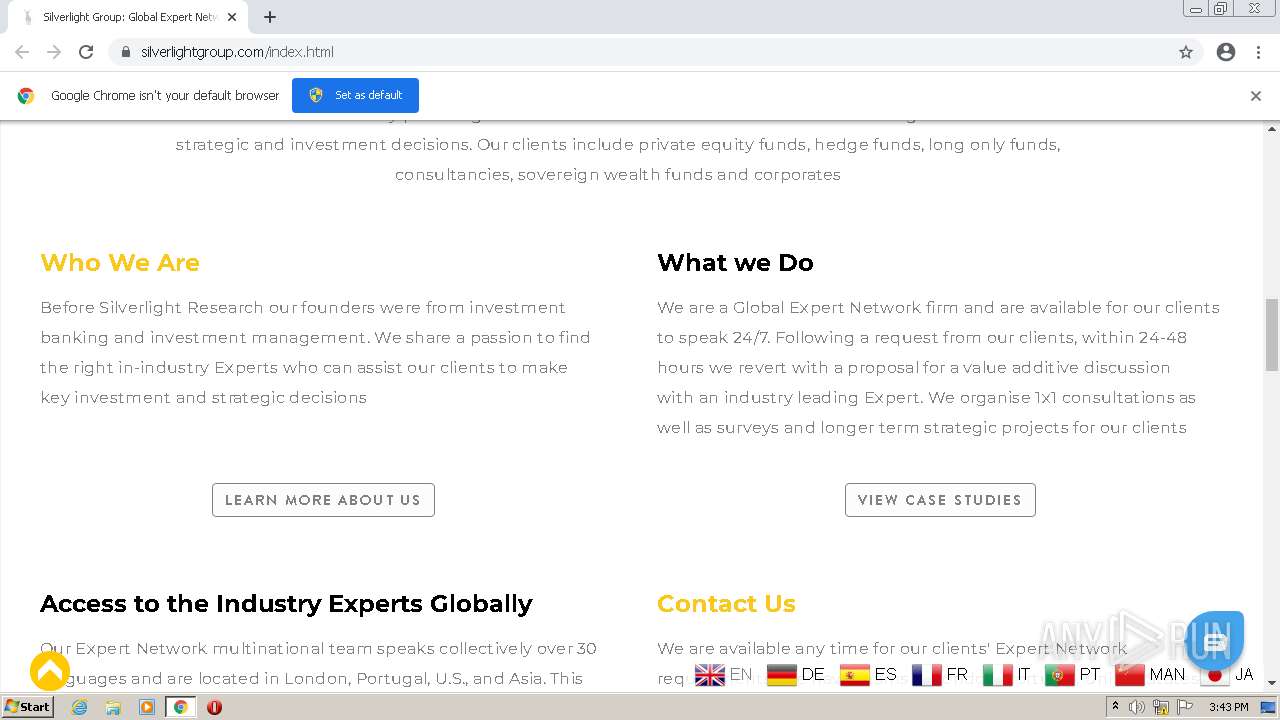The image size is (1280, 720).
Task: Click the browser forward arrow
Action: [x=54, y=52]
